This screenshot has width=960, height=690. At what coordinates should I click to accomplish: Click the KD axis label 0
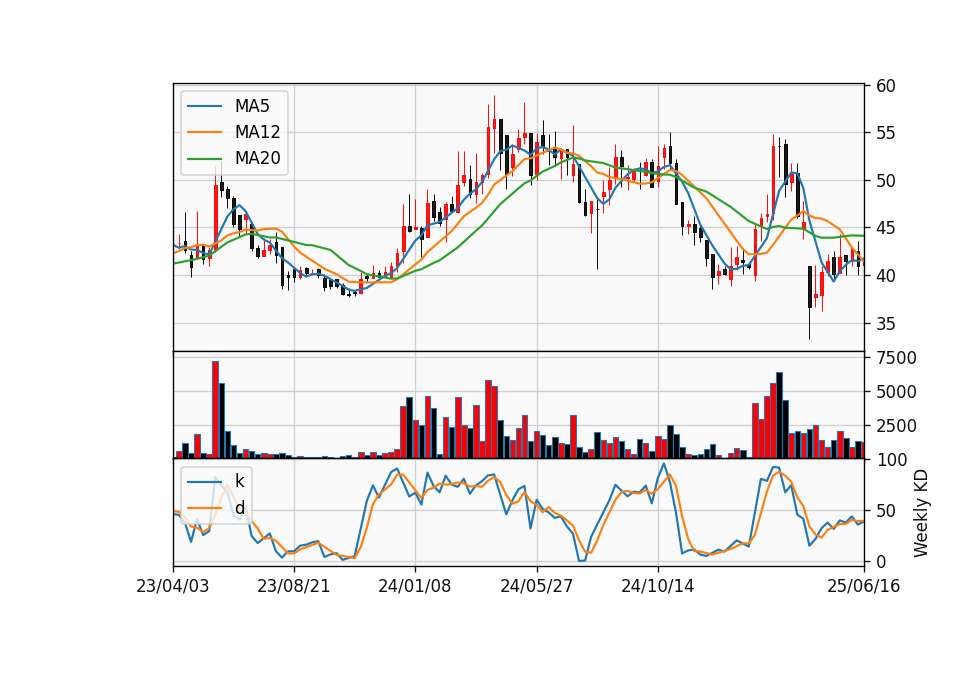click(x=880, y=561)
